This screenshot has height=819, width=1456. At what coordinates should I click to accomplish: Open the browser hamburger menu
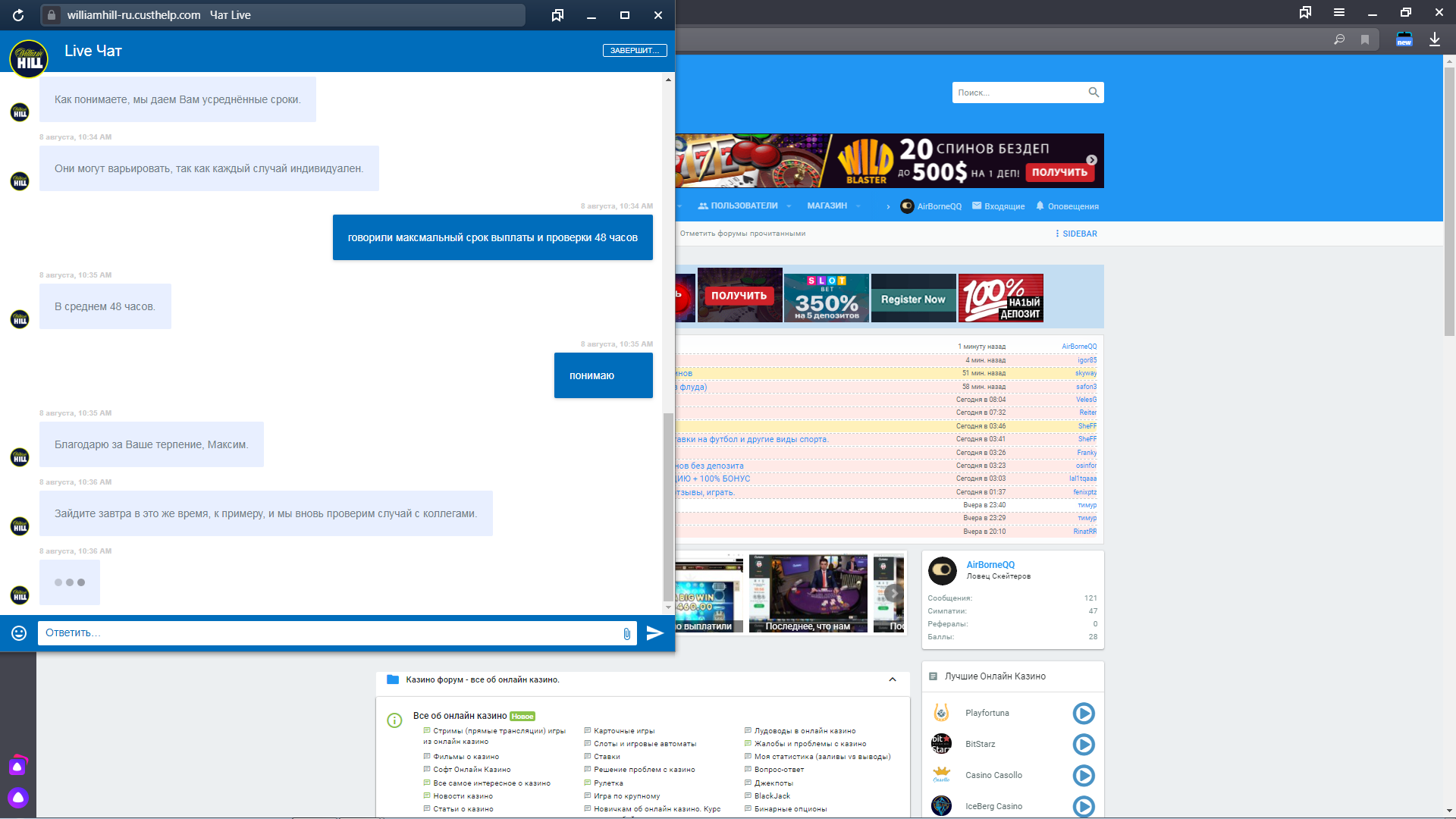(1339, 12)
